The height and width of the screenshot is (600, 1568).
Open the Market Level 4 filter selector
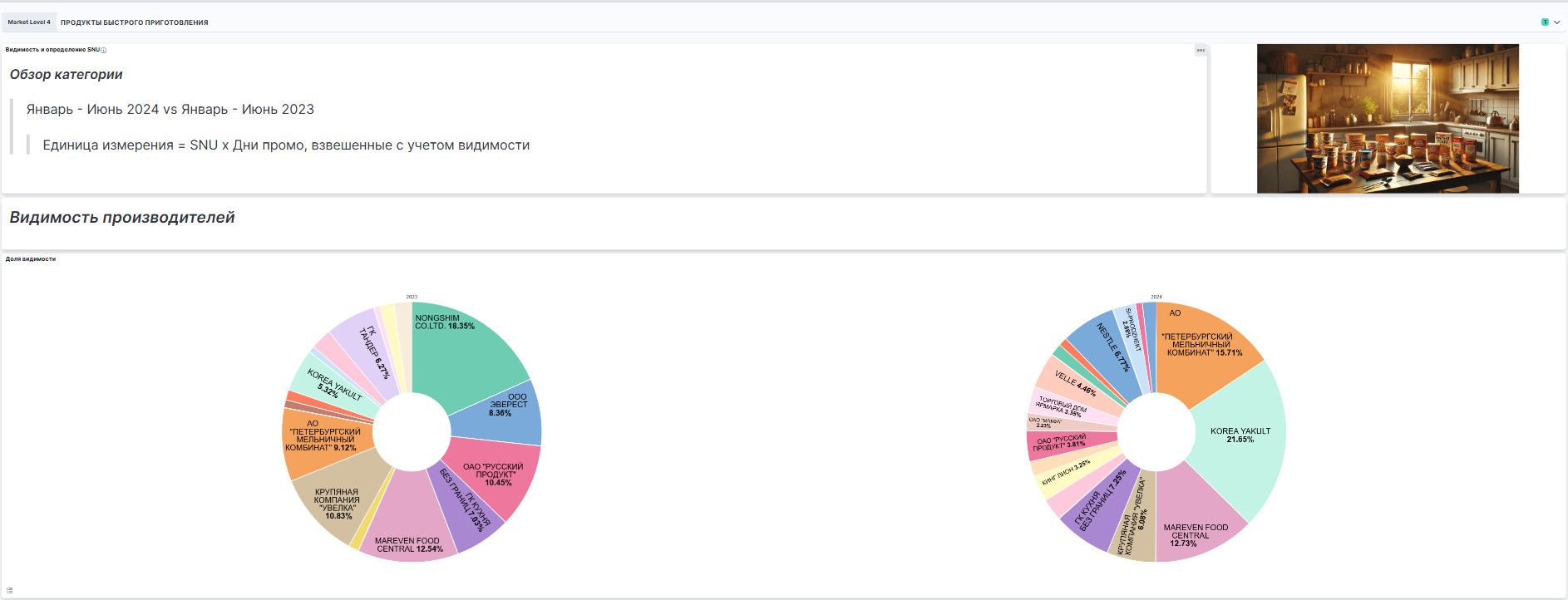(x=29, y=22)
